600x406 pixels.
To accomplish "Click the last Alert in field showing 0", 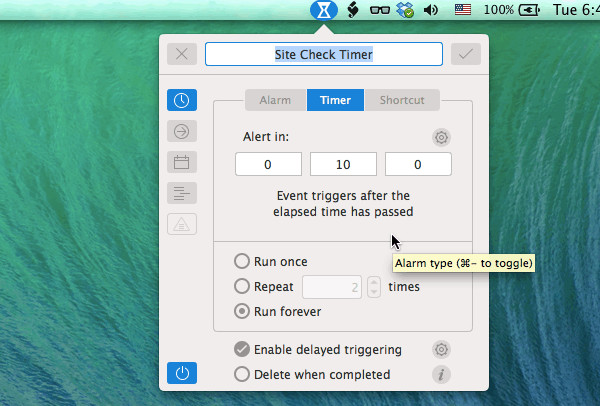I will (x=418, y=164).
